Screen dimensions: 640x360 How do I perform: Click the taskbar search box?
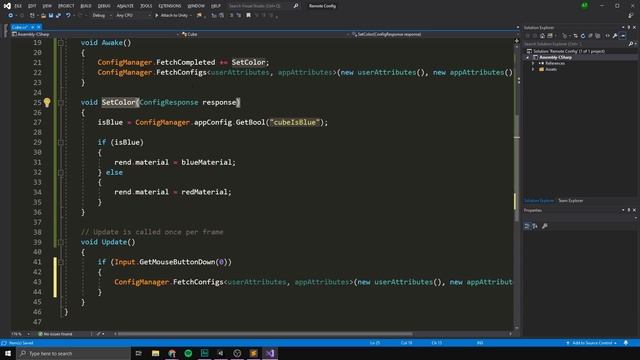[73, 353]
